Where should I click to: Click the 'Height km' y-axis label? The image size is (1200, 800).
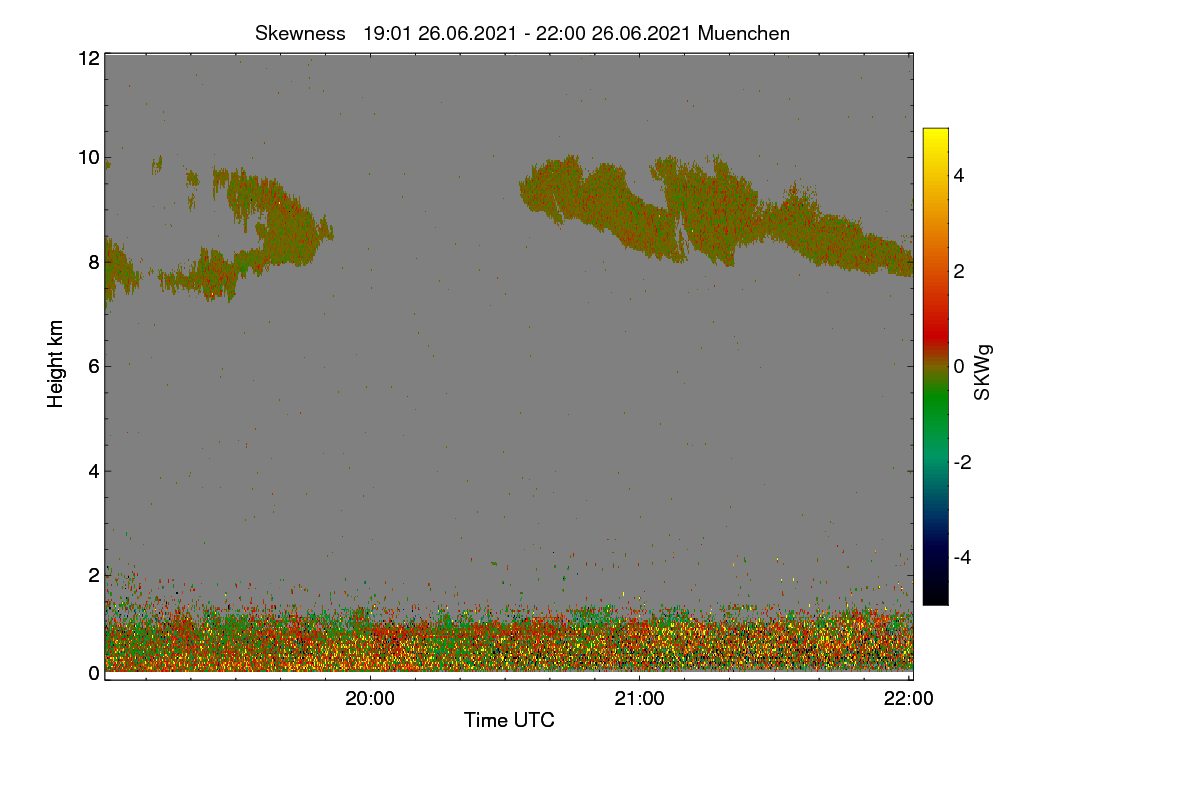[x=56, y=364]
